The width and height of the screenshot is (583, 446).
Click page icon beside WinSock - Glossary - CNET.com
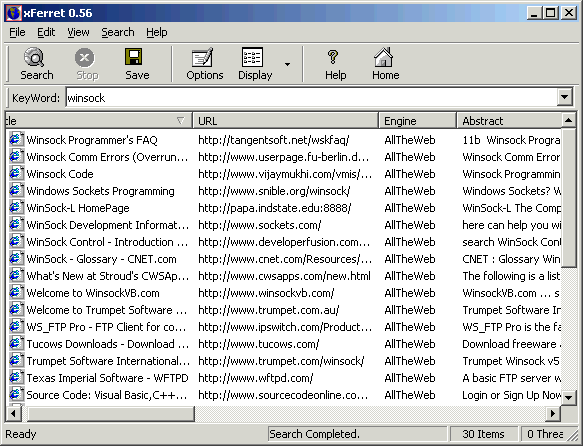point(17,259)
